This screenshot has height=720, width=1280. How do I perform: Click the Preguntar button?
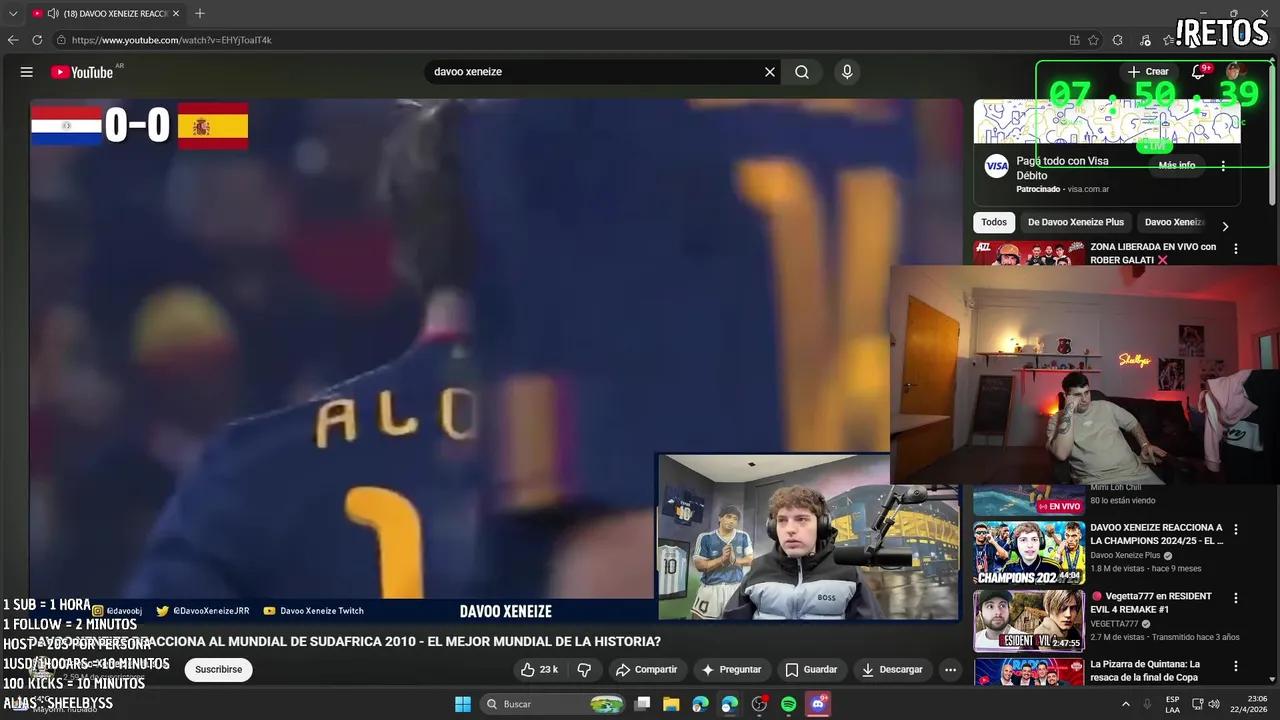(x=731, y=670)
